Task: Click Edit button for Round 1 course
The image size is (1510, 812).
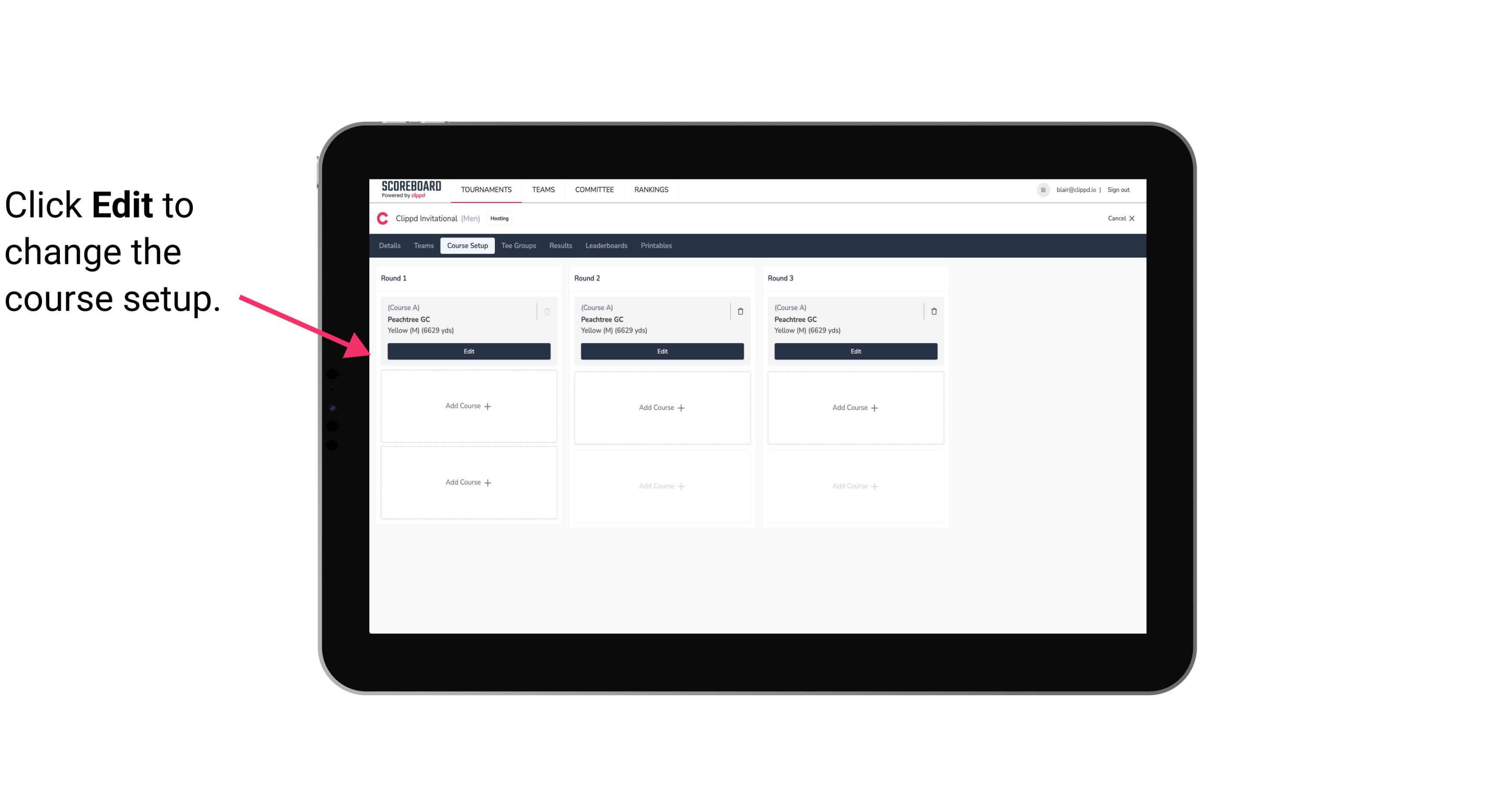Action: coord(469,351)
